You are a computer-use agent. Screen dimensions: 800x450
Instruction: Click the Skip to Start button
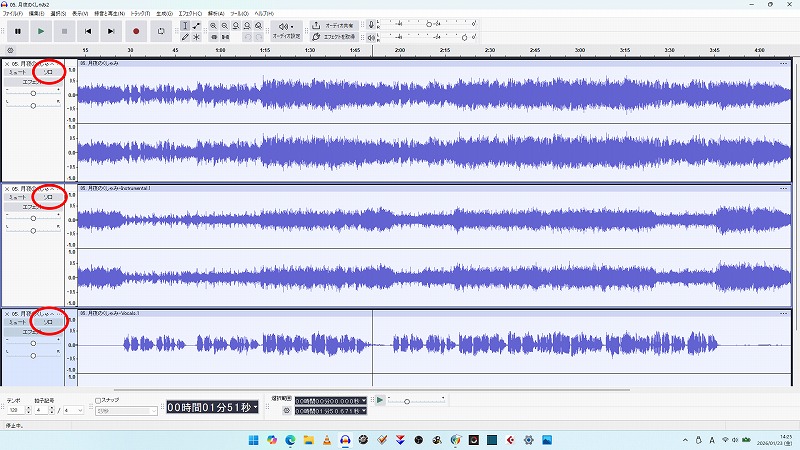tap(88, 31)
